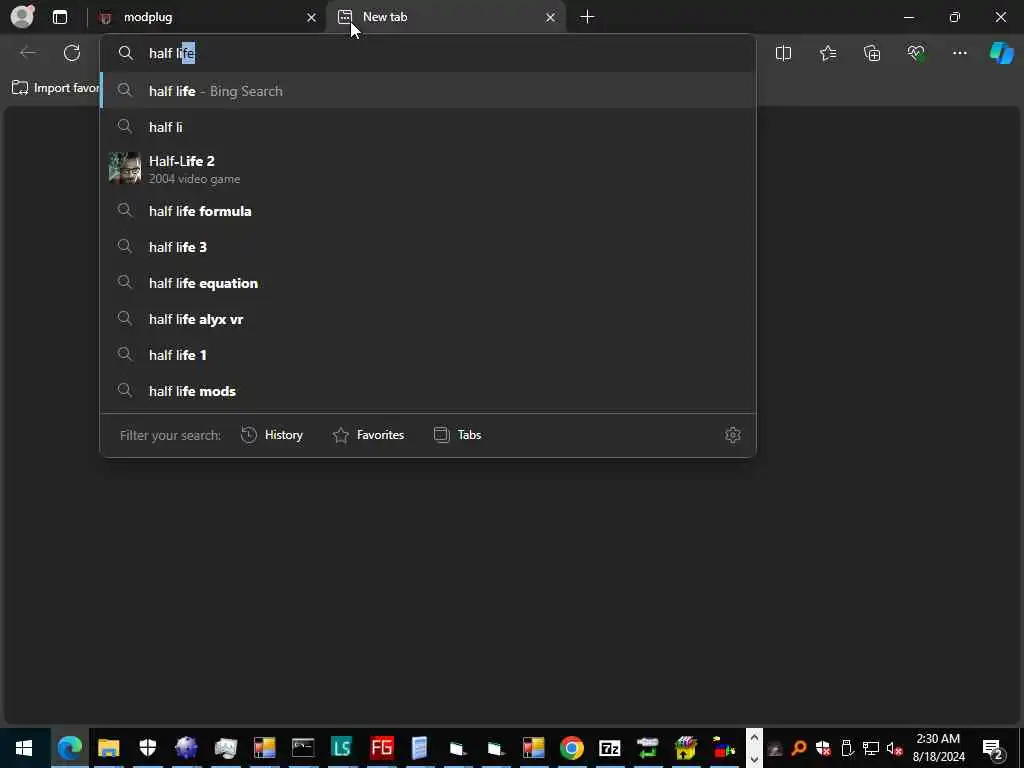Image resolution: width=1024 pixels, height=768 pixels.
Task: Open WinRAR icon in the taskbar
Action: [686, 748]
